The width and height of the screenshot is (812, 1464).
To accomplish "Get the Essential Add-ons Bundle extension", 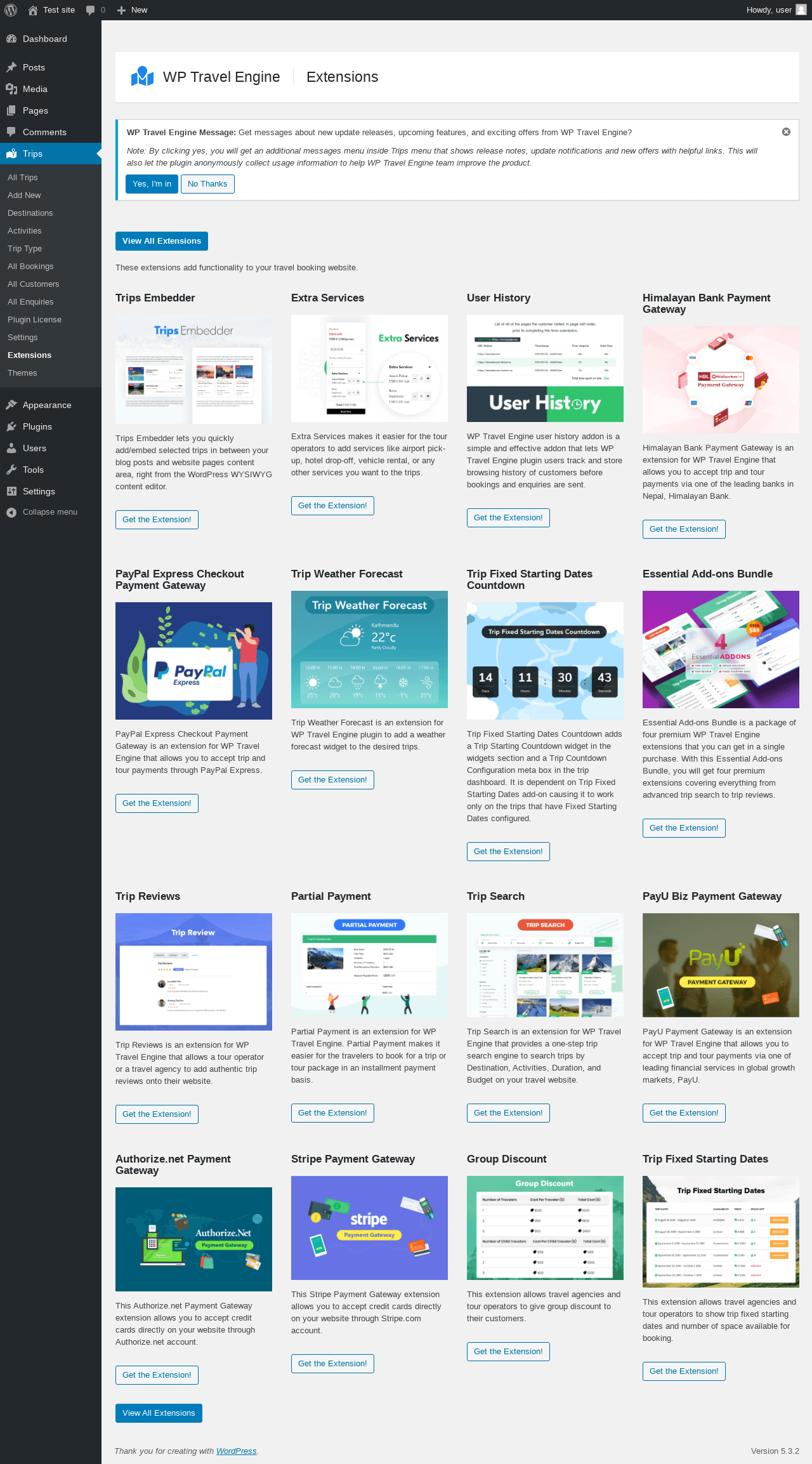I will 684,828.
